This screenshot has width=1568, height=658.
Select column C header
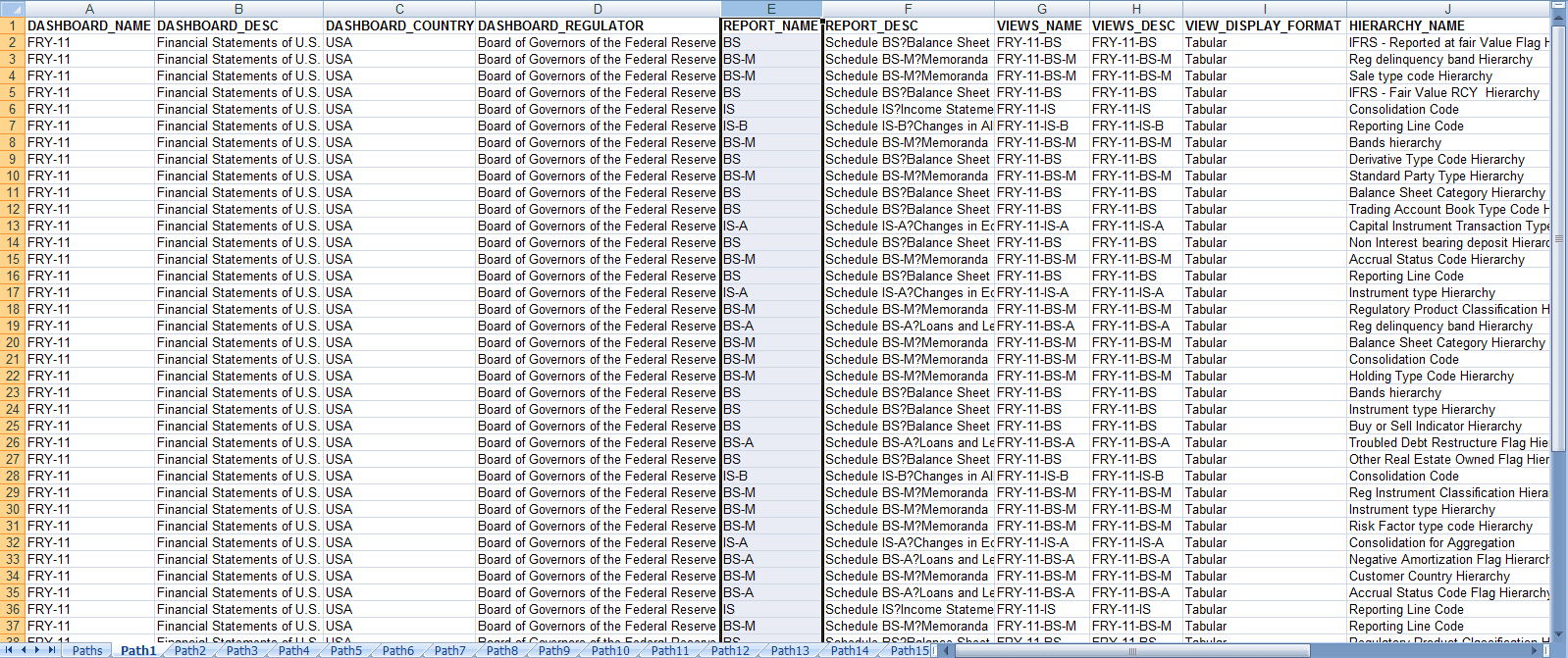[x=399, y=9]
